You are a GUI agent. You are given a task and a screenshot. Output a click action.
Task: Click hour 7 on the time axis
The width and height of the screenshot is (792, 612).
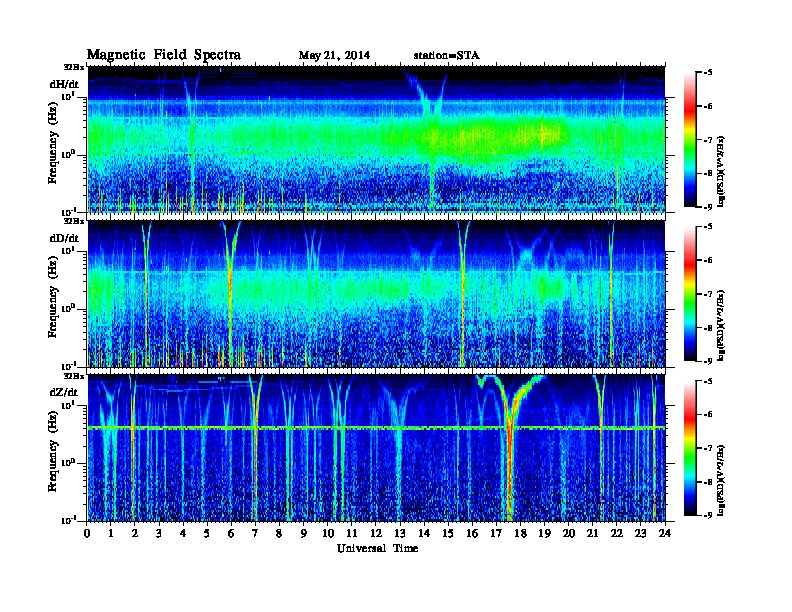pyautogui.click(x=256, y=533)
